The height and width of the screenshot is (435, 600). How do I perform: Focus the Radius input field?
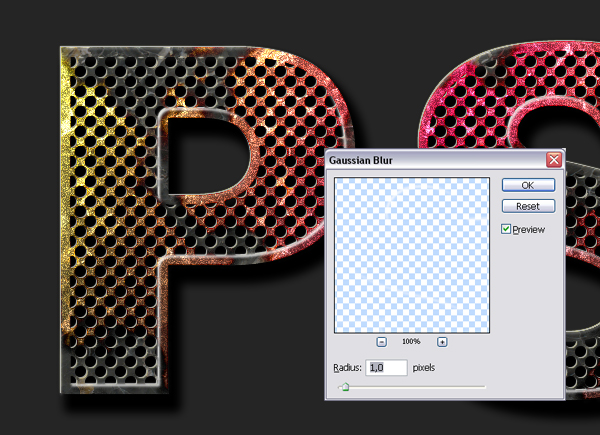pos(386,368)
